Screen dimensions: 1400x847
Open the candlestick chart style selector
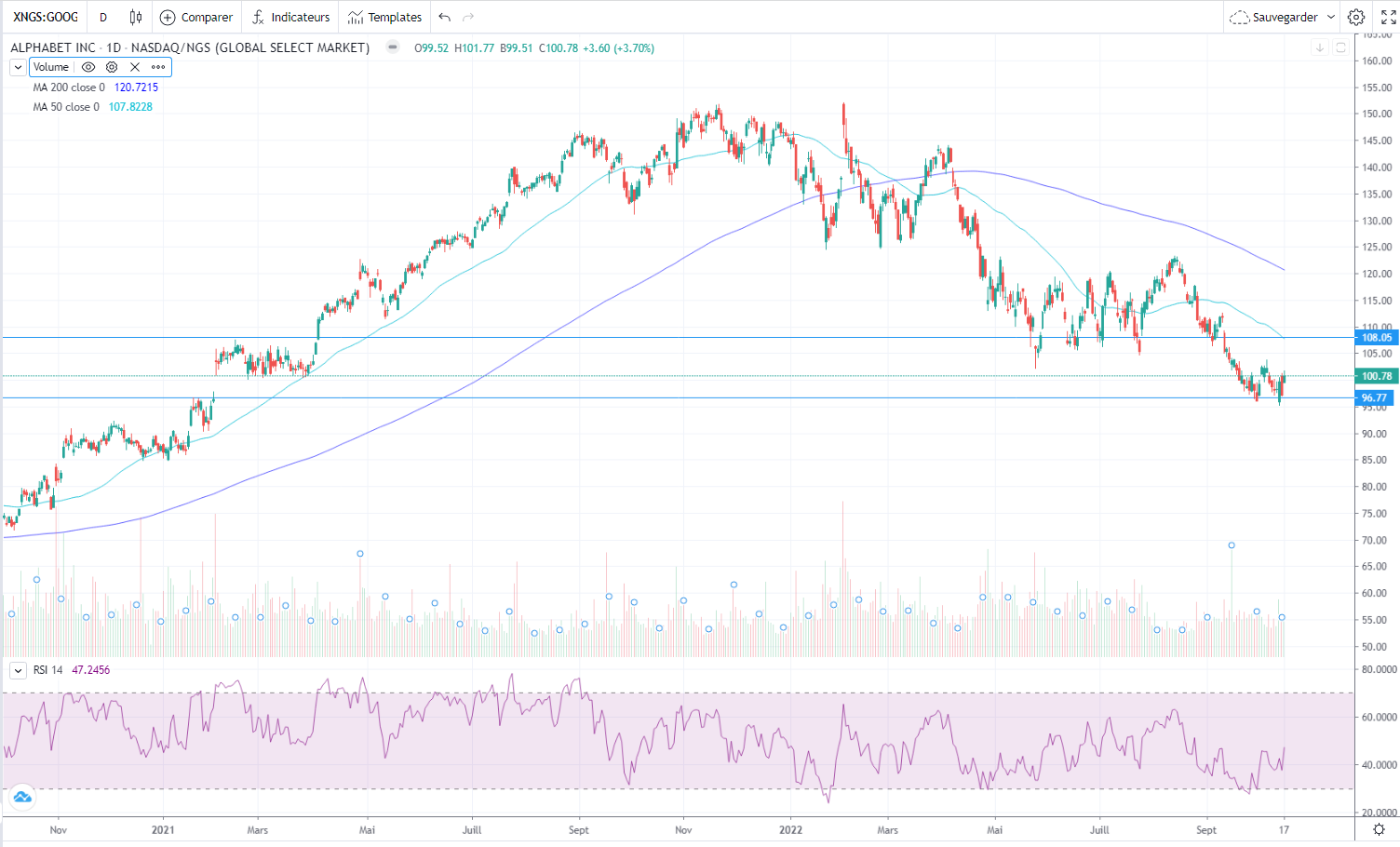pyautogui.click(x=136, y=17)
